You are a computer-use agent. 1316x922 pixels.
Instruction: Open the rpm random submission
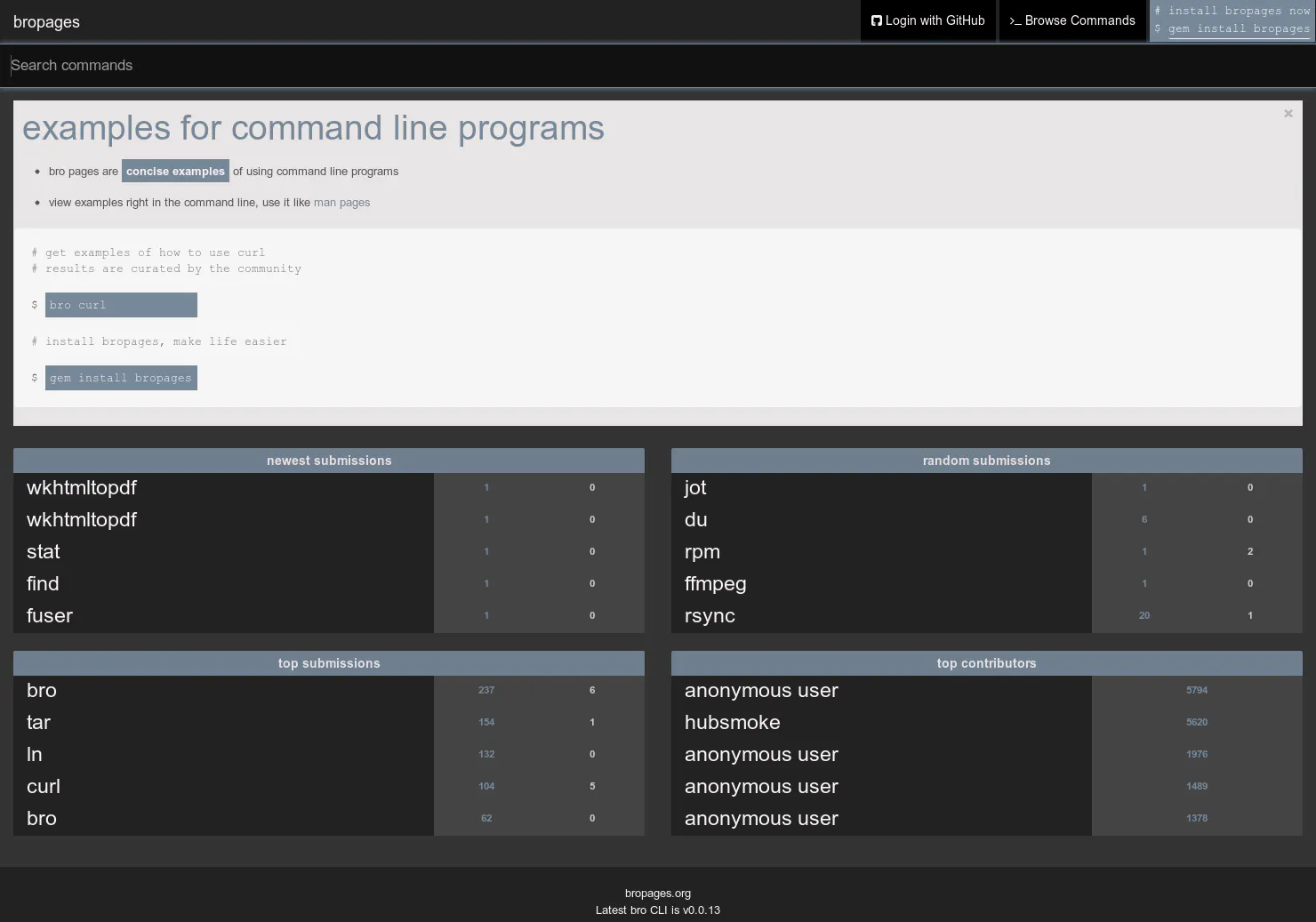[702, 551]
